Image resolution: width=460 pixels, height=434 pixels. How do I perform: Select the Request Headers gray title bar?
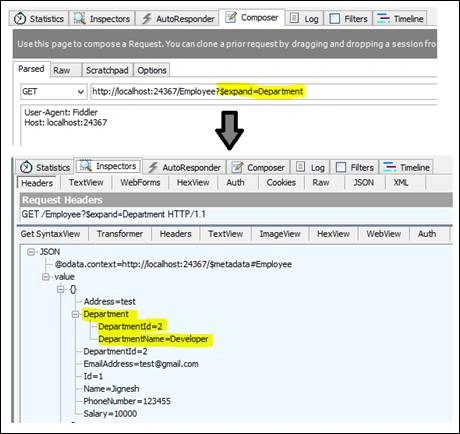pyautogui.click(x=236, y=200)
